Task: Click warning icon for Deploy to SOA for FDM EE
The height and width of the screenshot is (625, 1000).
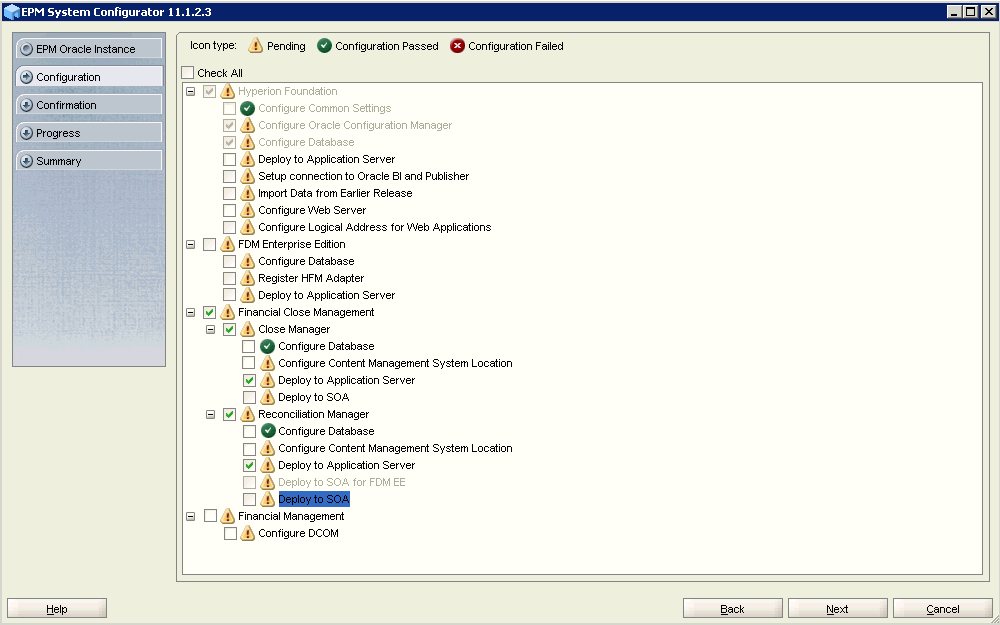Action: click(268, 482)
